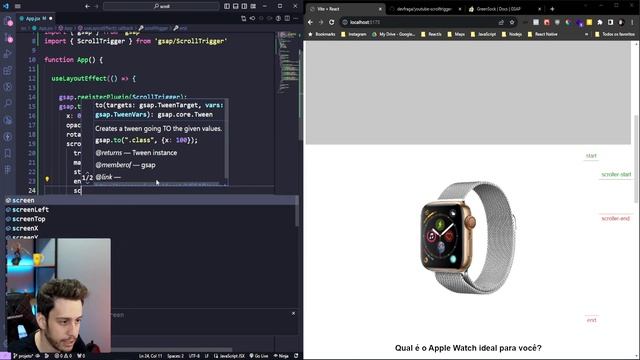Toggle primary side bar layout icon
The image size is (640, 360).
click(227, 6)
